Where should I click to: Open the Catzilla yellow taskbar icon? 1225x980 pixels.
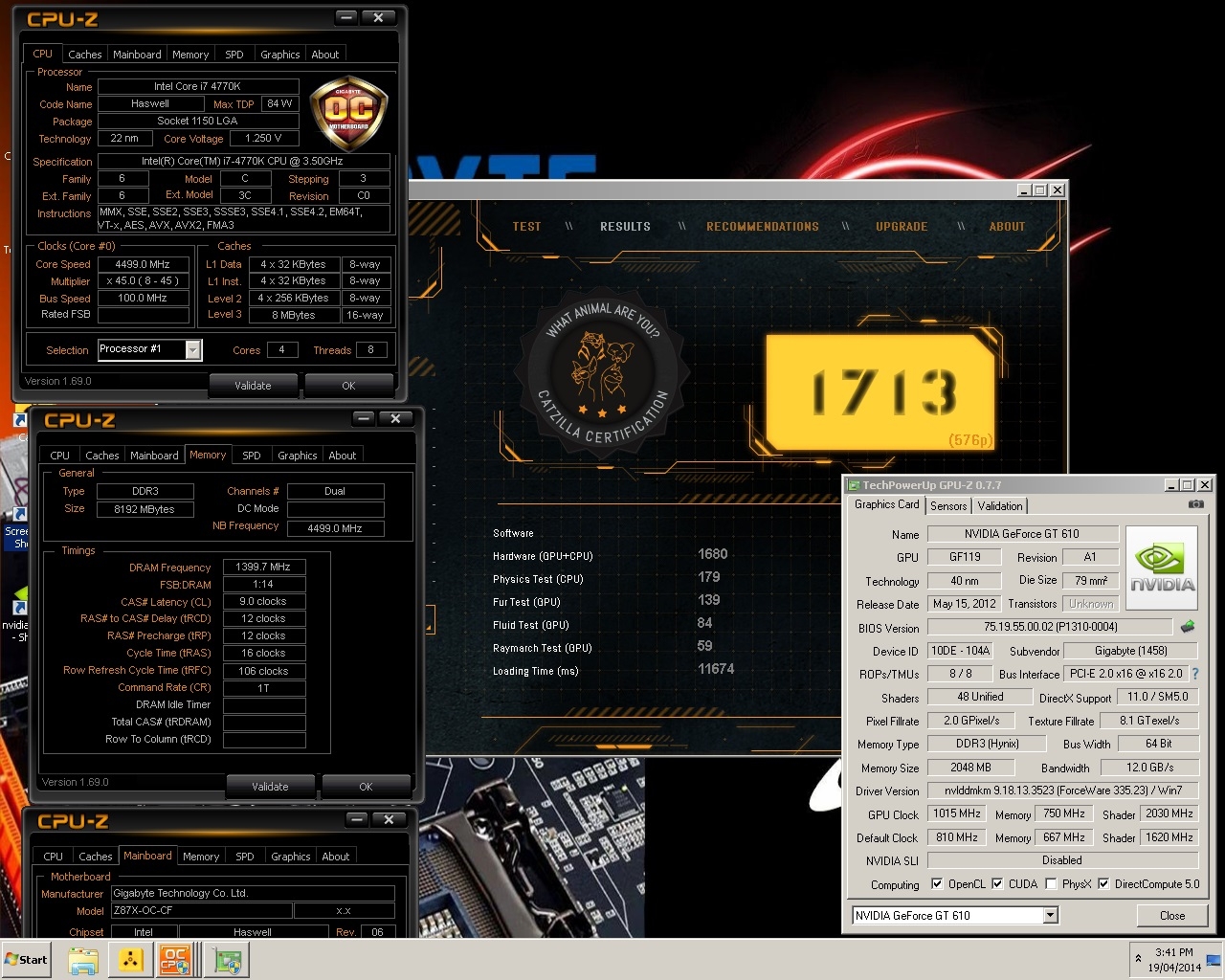point(130,960)
